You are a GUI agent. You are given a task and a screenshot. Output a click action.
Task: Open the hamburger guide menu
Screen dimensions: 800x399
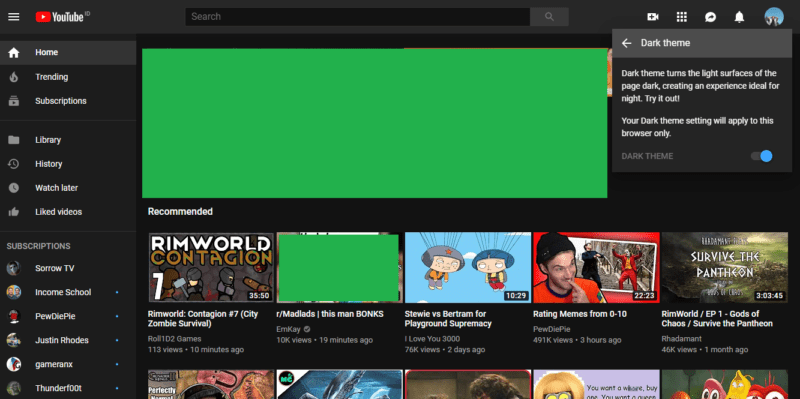(x=14, y=17)
